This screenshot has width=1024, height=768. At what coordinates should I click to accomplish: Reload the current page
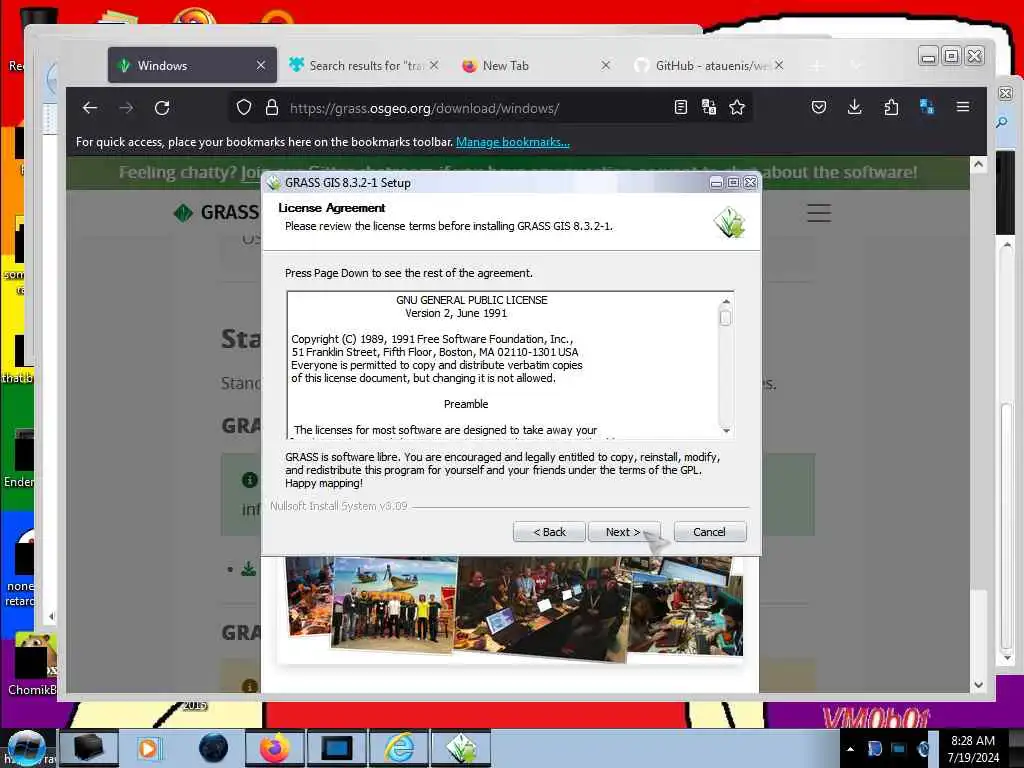162,108
